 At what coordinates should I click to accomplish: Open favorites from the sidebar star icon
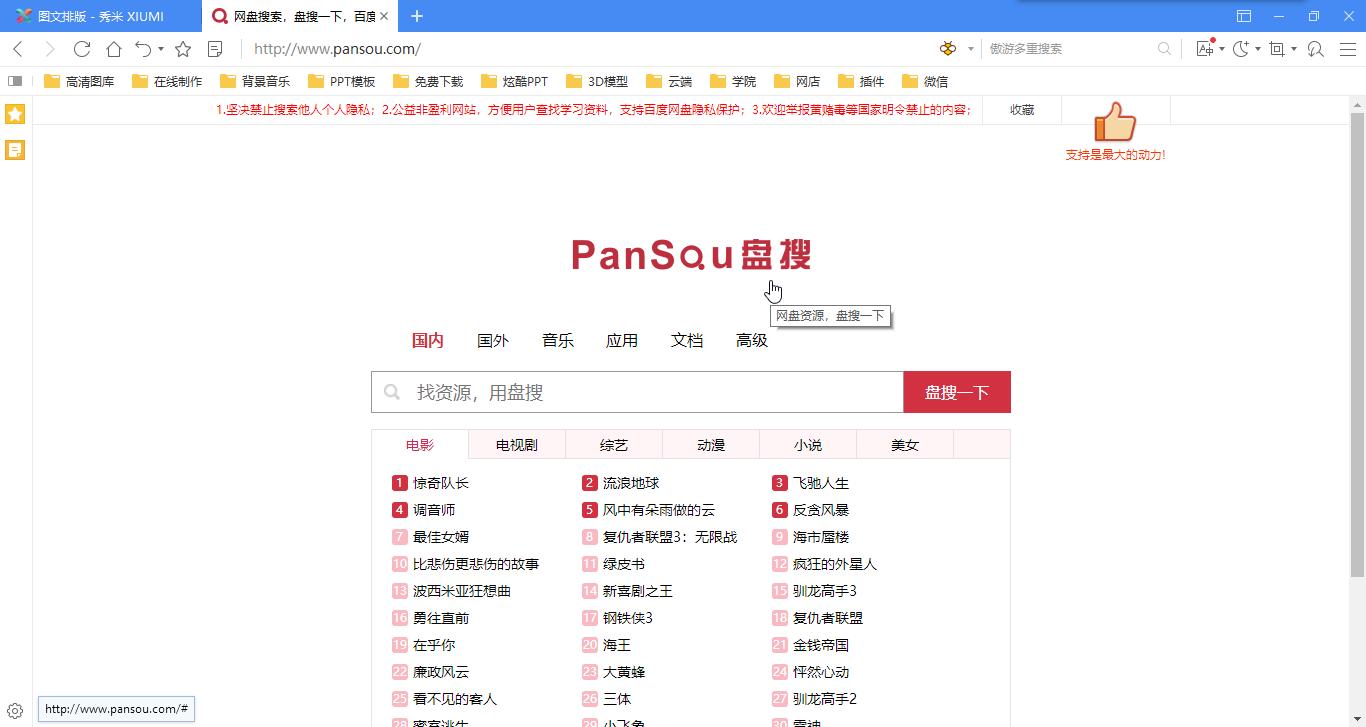click(14, 115)
